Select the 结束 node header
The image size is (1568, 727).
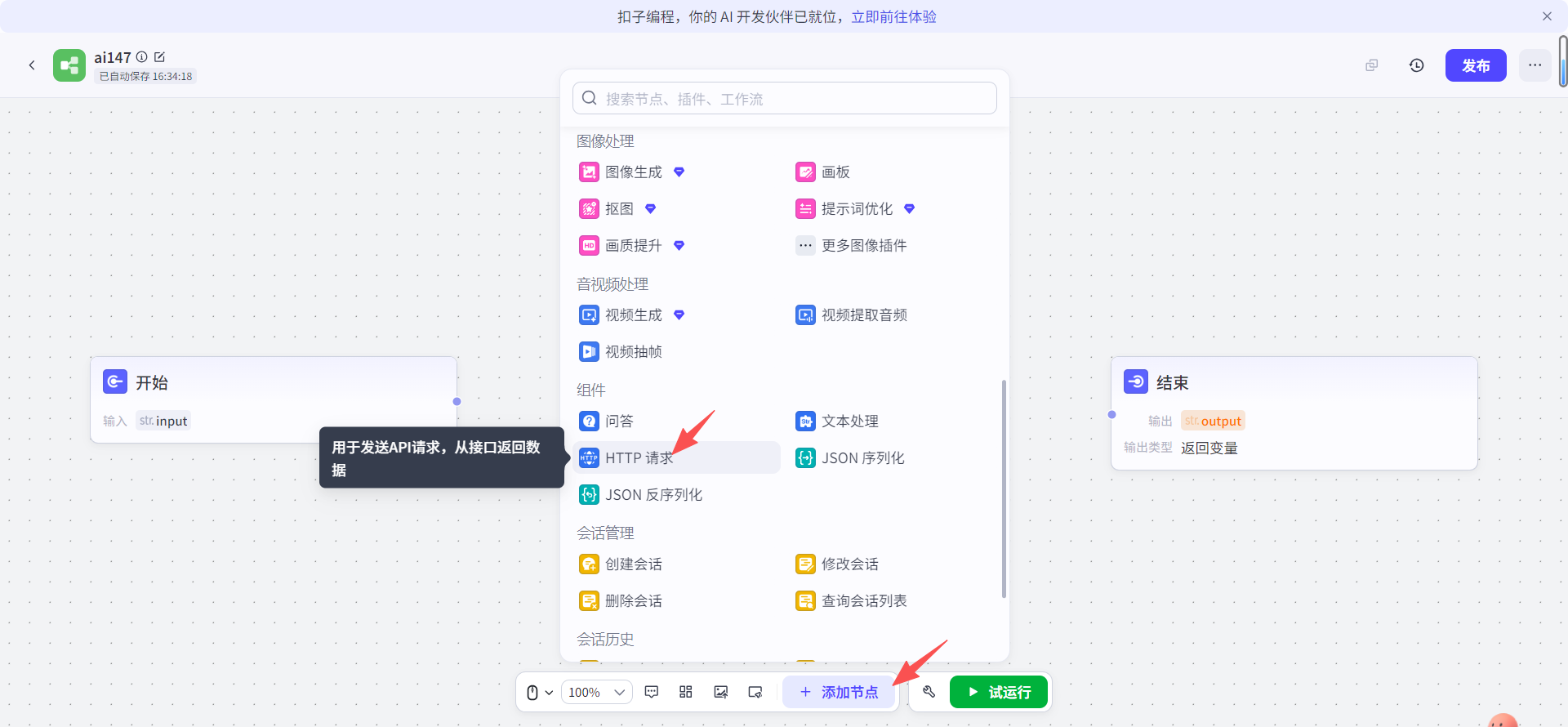[x=1294, y=382]
